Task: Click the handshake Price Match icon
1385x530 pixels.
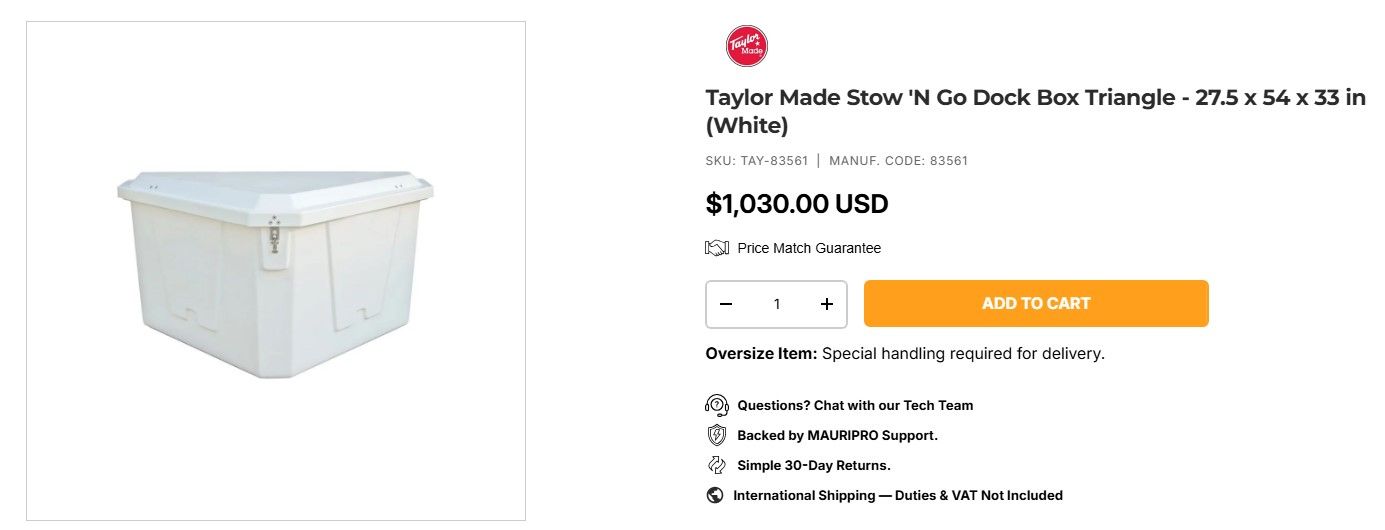Action: coord(717,248)
